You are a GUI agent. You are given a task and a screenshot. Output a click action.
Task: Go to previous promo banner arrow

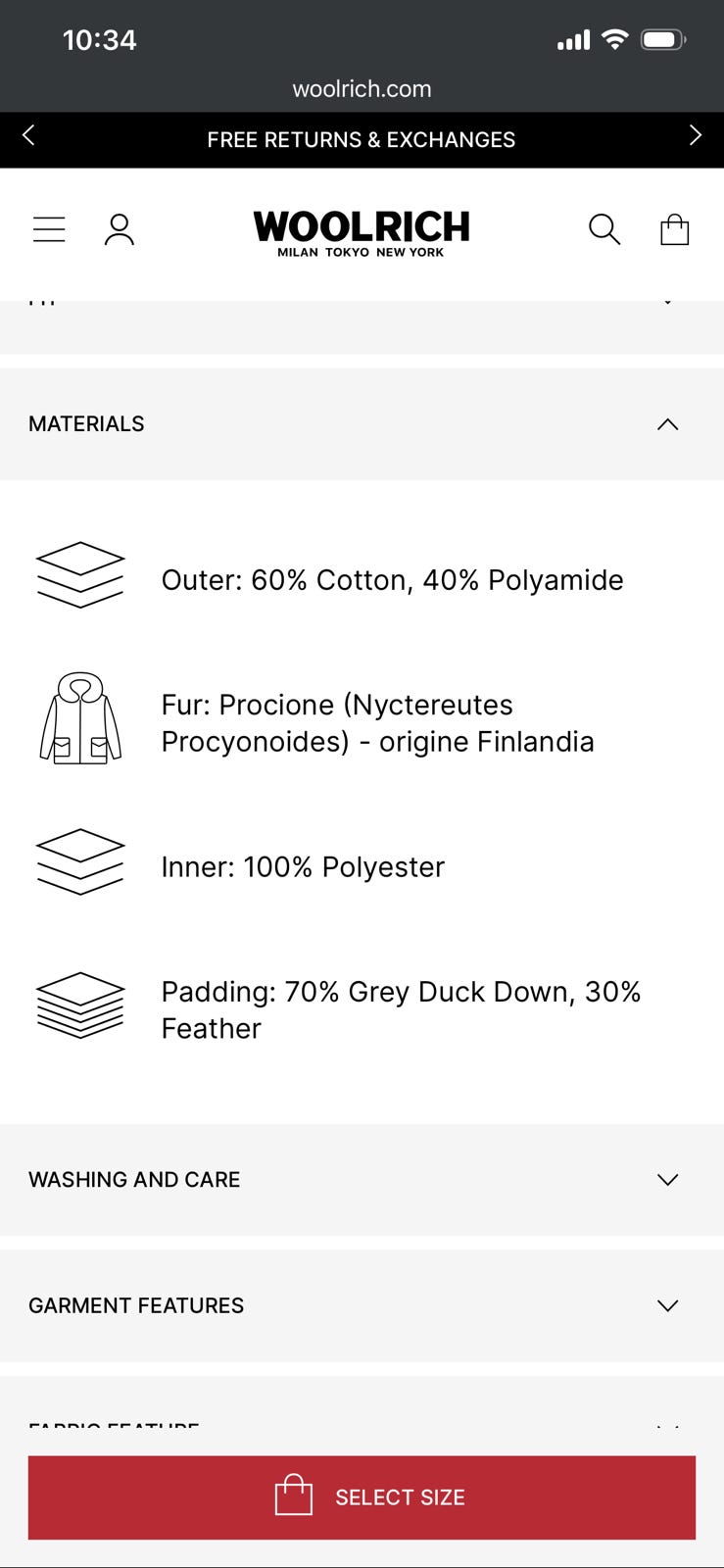pyautogui.click(x=28, y=135)
